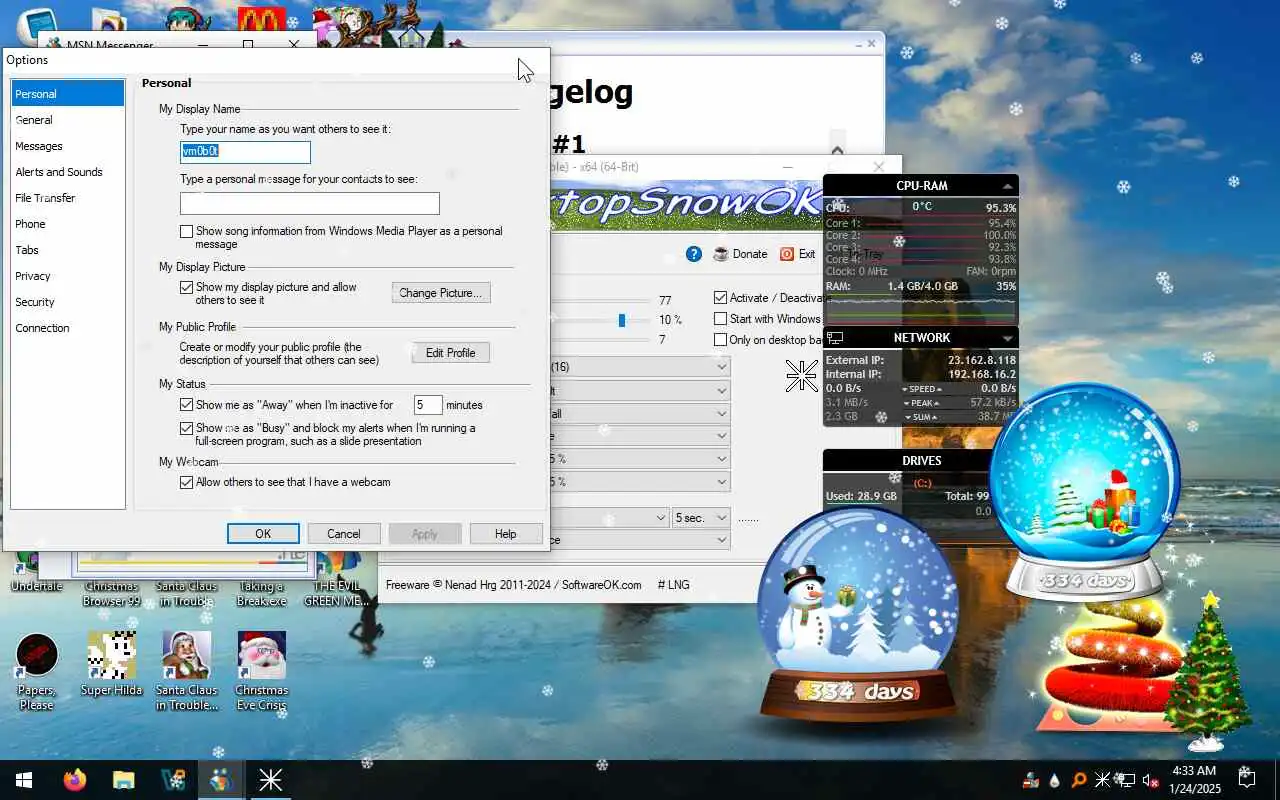The image size is (1280, 800).
Task: Click the McDonald's desktop icon at top
Action: point(261,20)
